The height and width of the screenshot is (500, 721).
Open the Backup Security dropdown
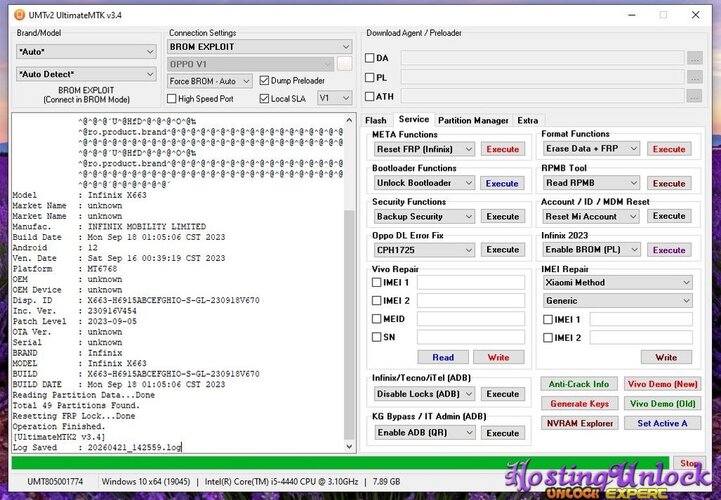click(x=424, y=216)
